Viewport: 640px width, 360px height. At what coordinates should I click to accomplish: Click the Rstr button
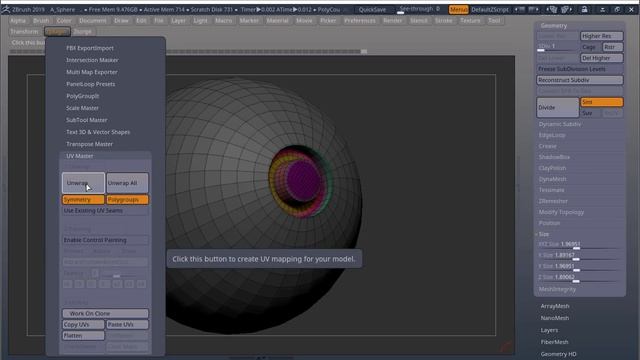coord(613,47)
